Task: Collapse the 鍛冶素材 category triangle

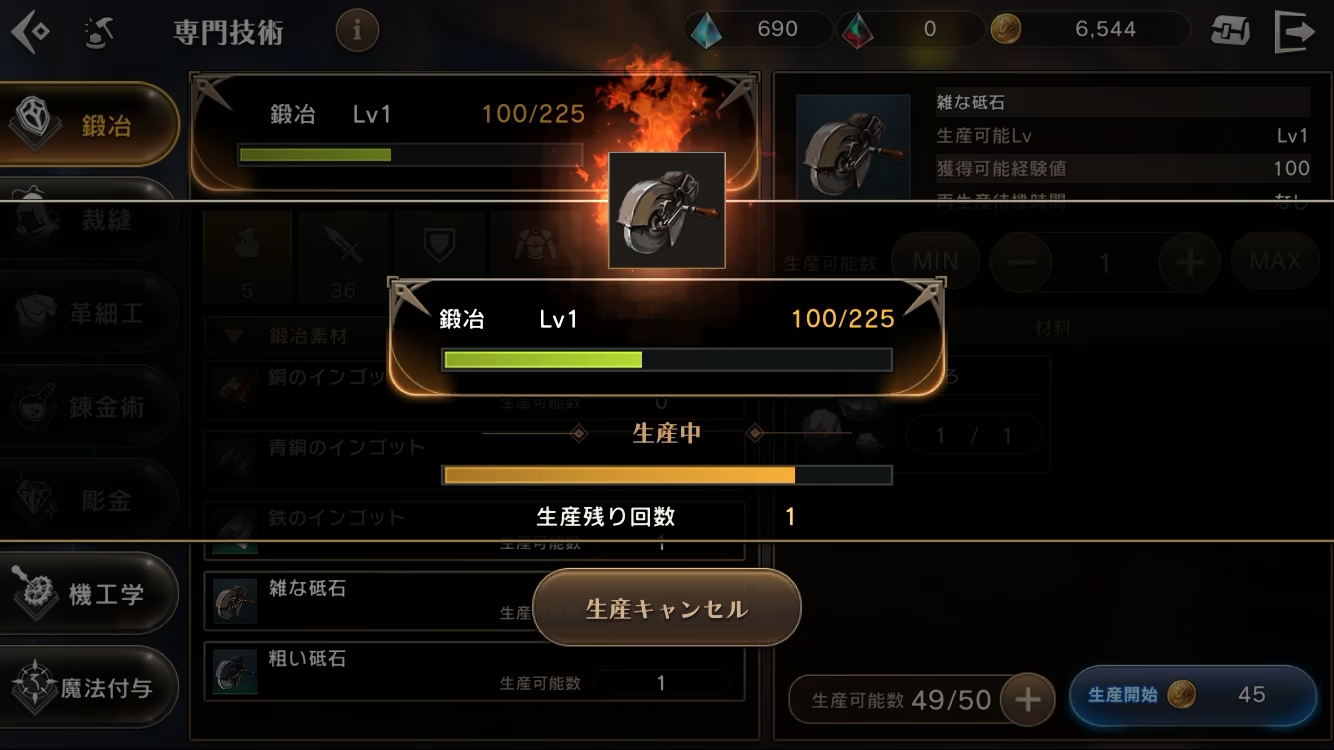Action: coord(235,337)
